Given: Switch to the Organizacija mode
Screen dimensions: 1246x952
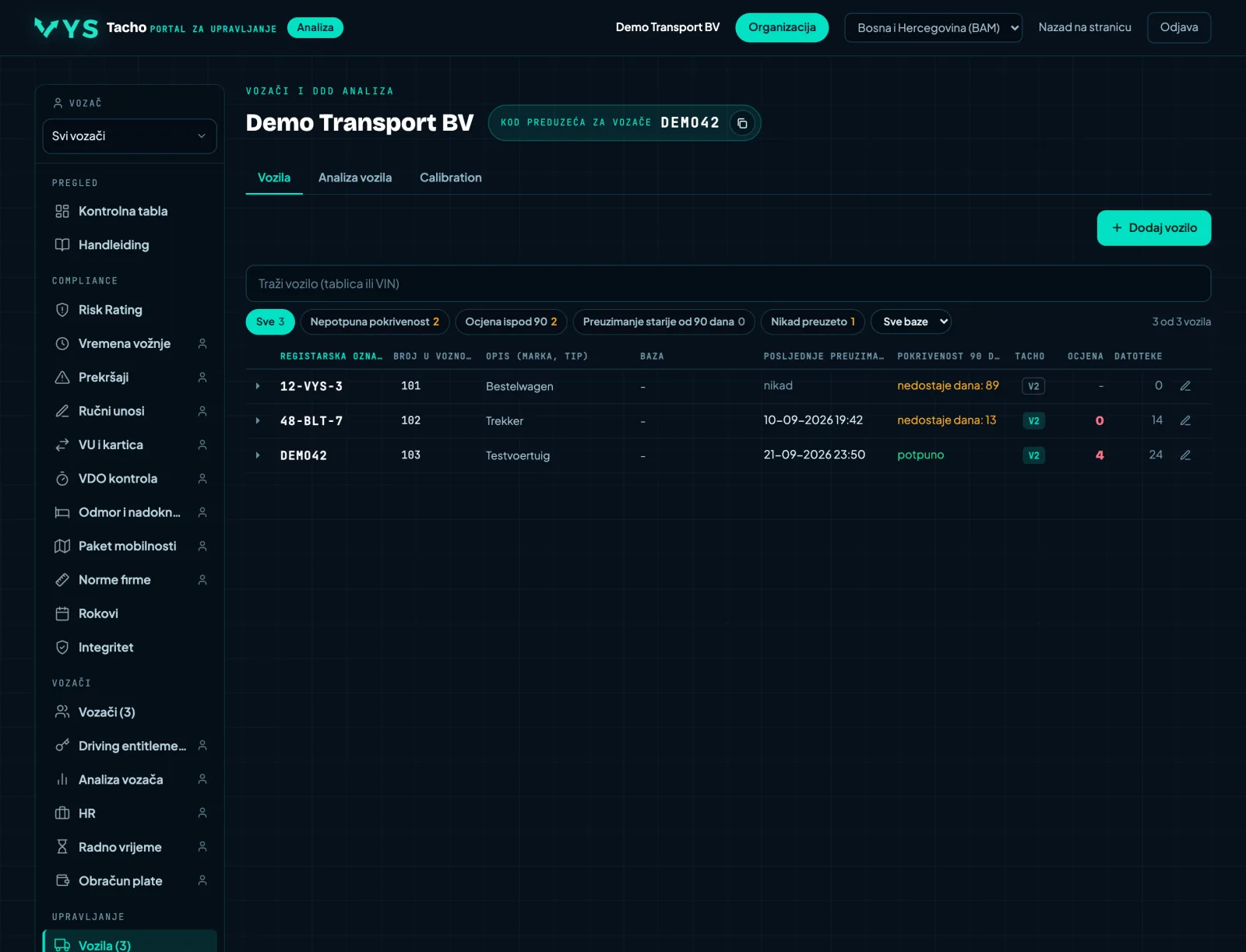Looking at the screenshot, I should click(x=782, y=27).
